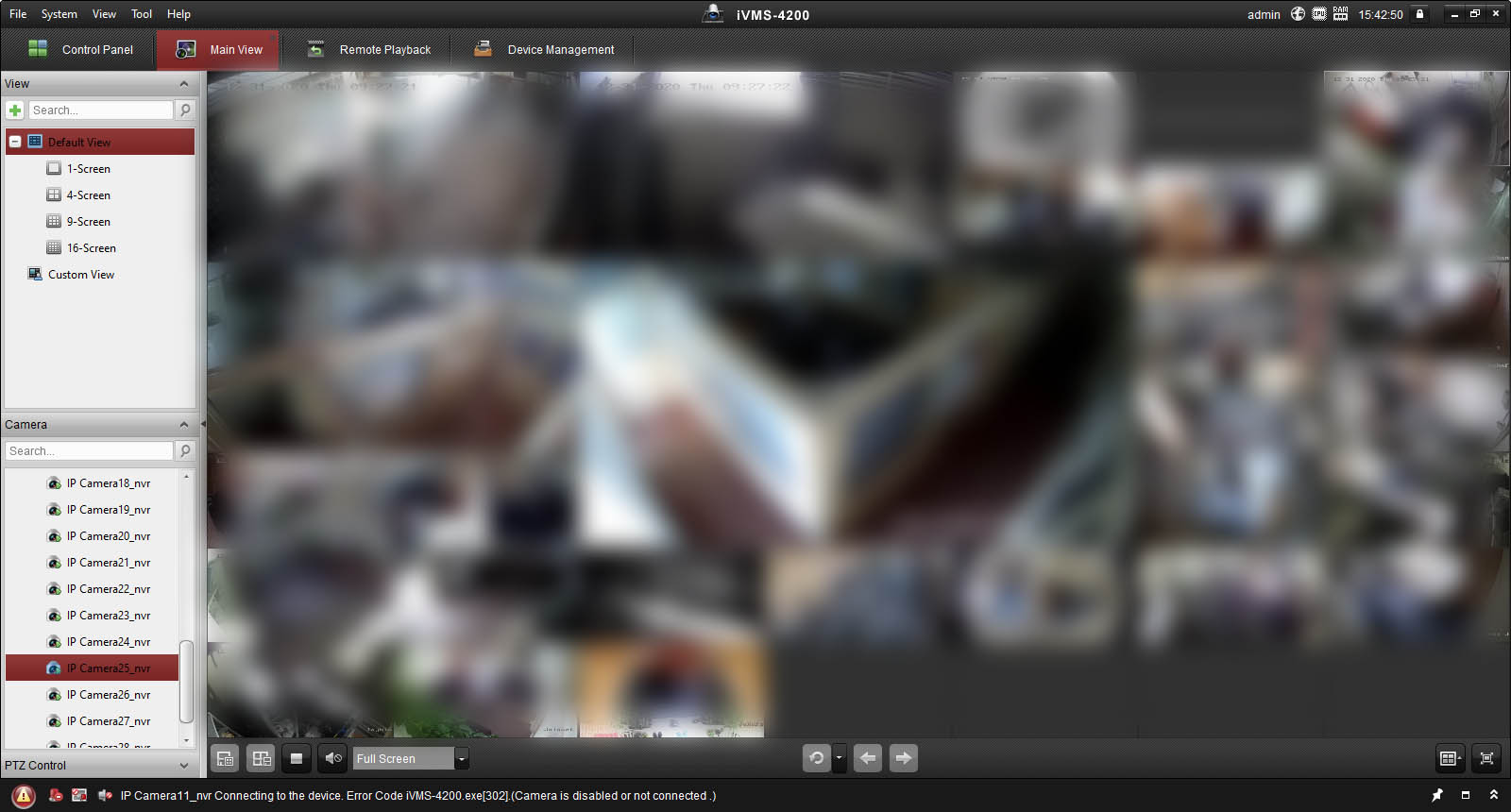
Task: Toggle audio mute speaker icon
Action: click(x=332, y=758)
